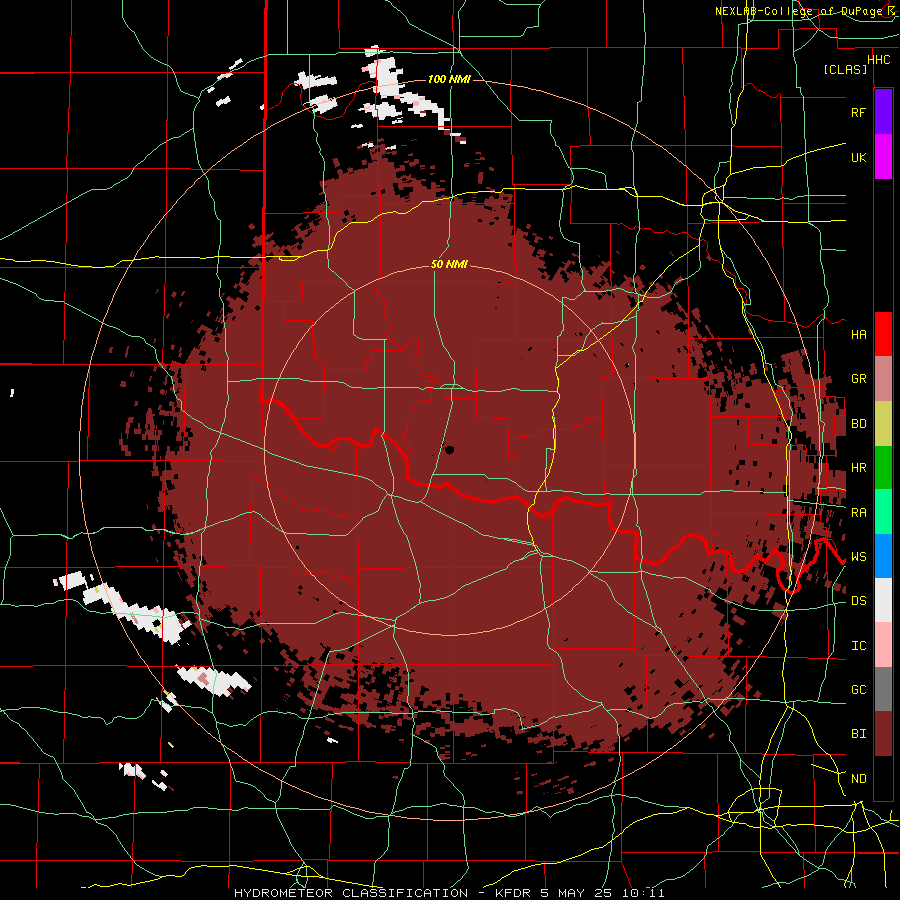Click the DS white legend color swatch
This screenshot has width=900, height=900.
coord(883,600)
